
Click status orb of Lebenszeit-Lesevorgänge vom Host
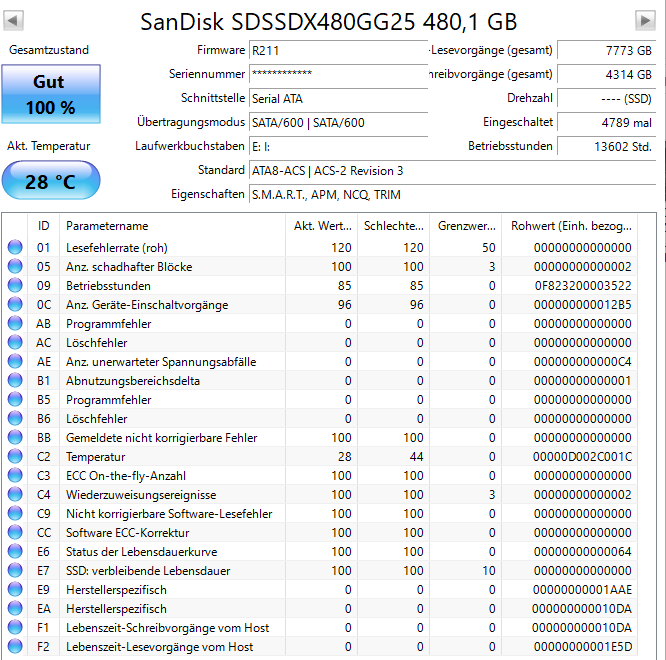click(x=15, y=646)
